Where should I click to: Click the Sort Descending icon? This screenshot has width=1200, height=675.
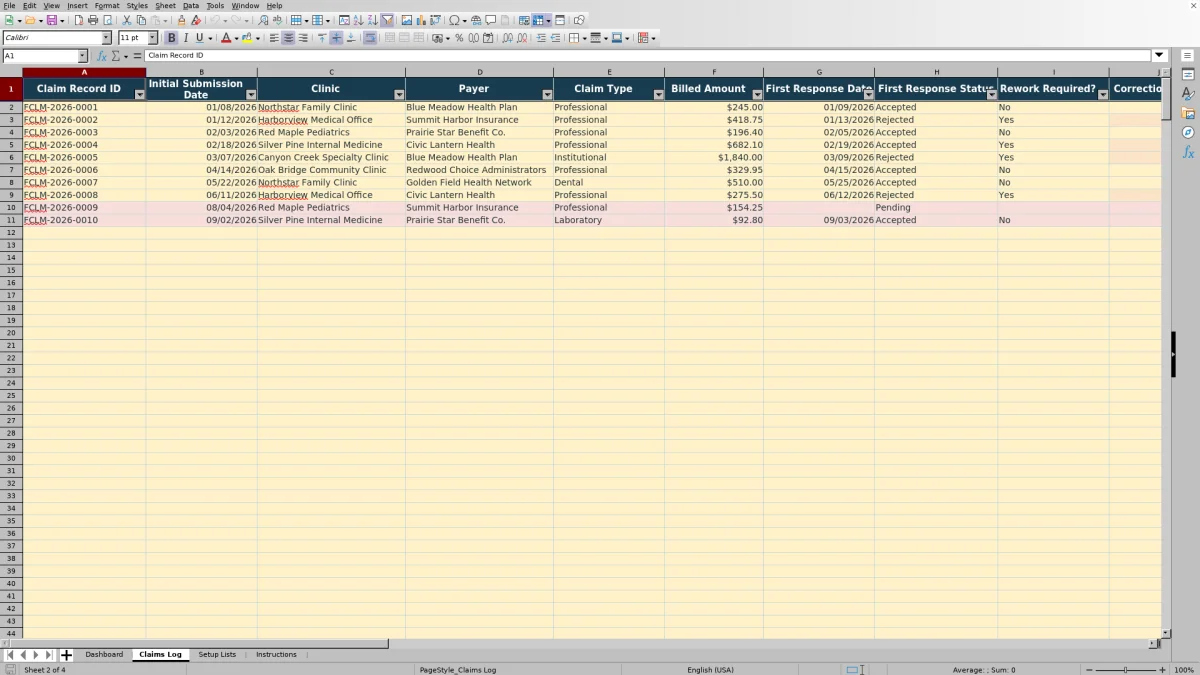pos(372,20)
